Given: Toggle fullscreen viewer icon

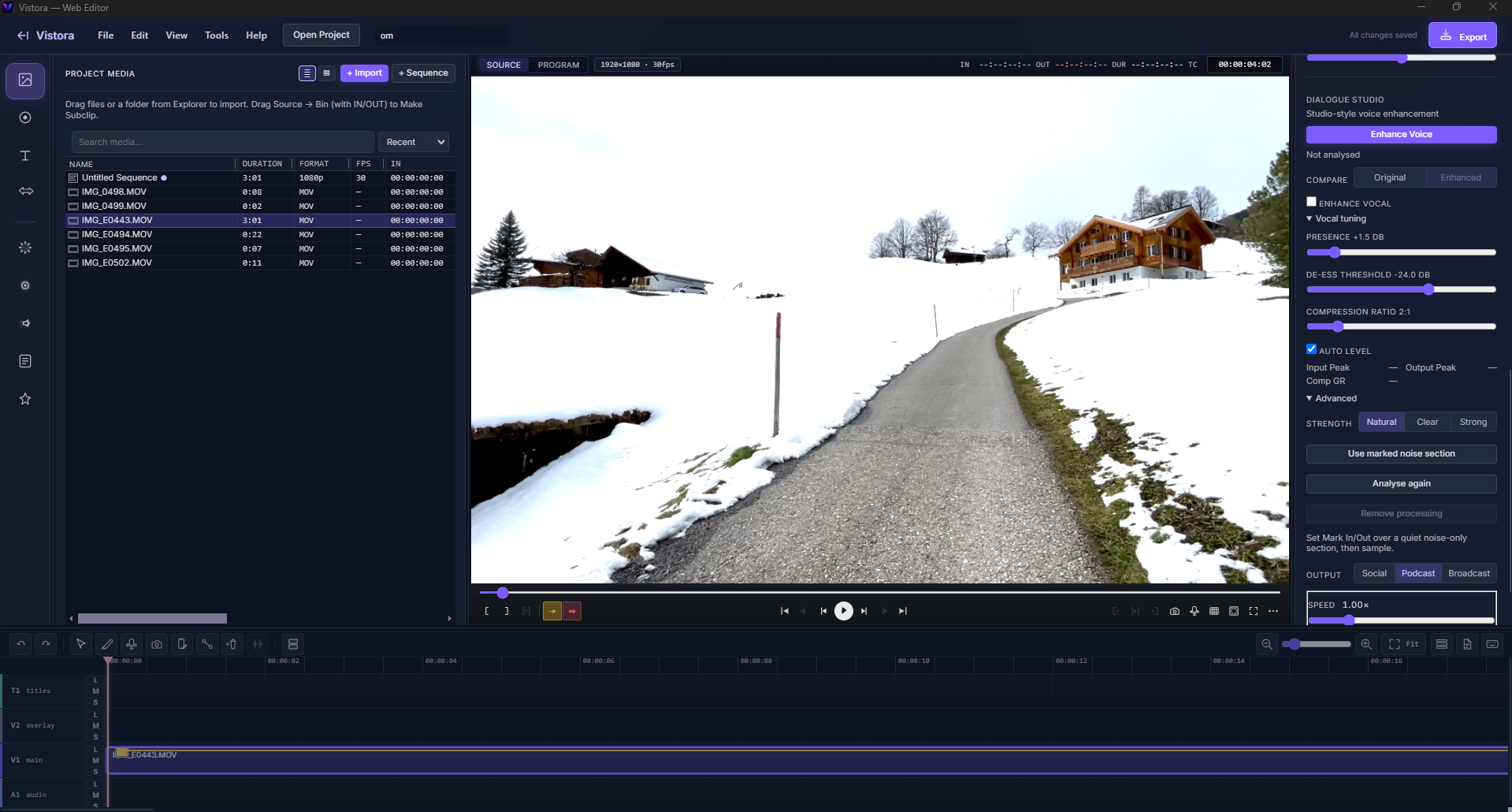Looking at the screenshot, I should [x=1254, y=611].
